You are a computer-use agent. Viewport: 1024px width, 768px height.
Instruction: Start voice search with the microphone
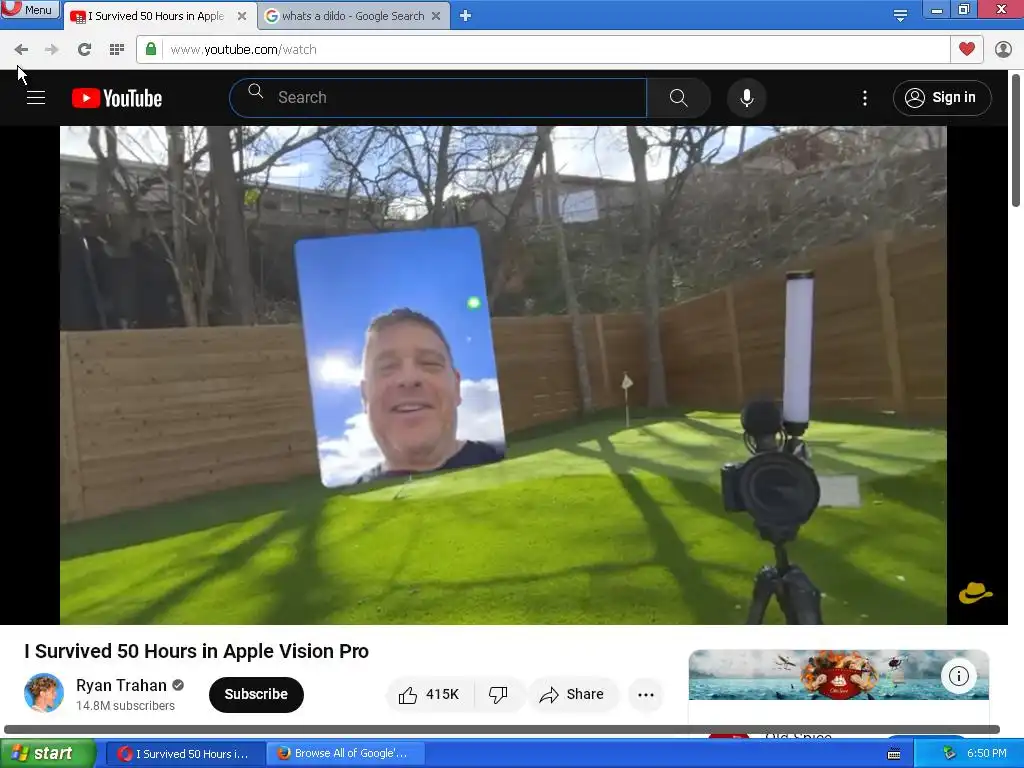[746, 98]
